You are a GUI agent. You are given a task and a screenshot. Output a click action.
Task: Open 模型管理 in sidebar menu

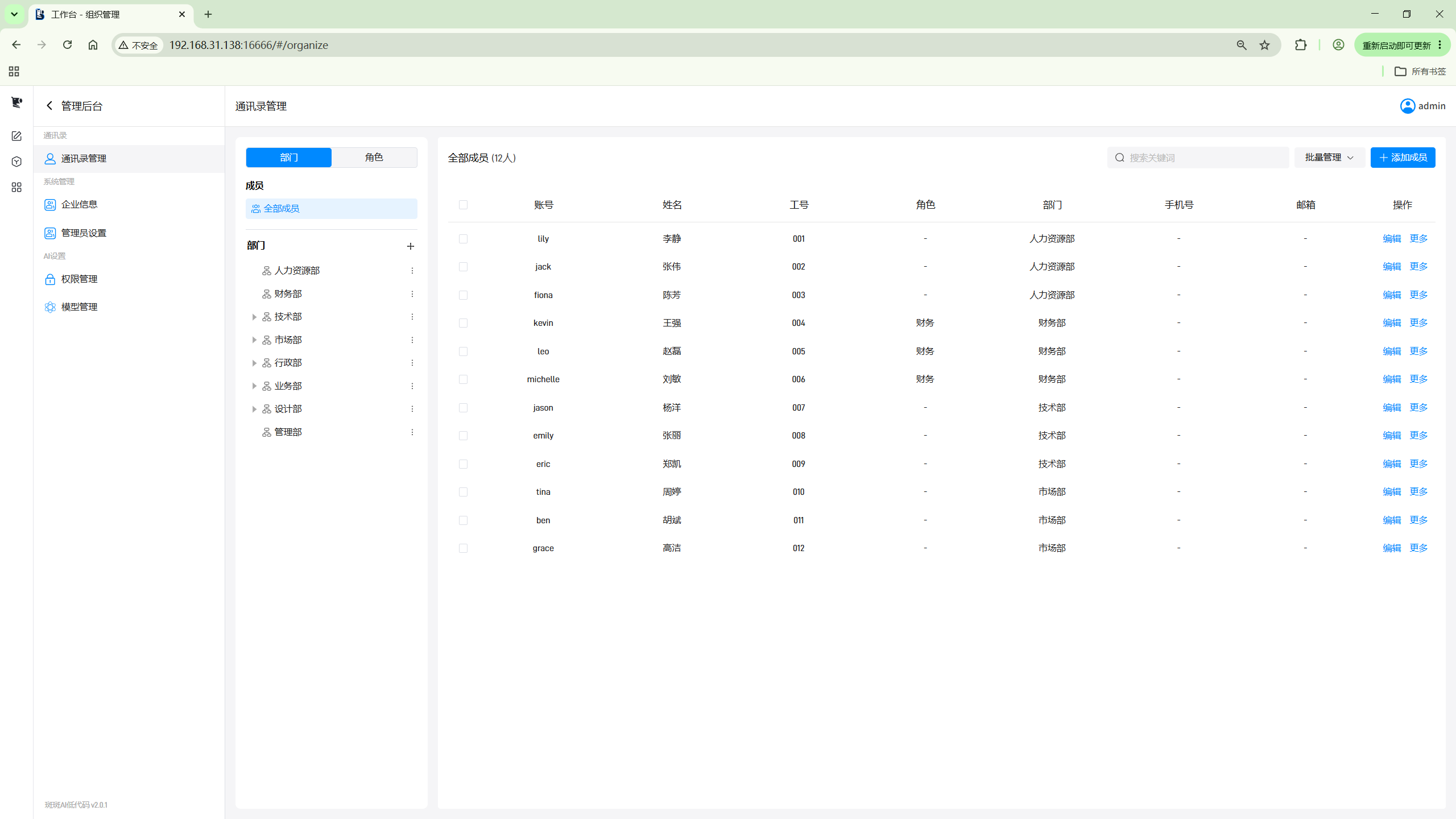click(129, 307)
